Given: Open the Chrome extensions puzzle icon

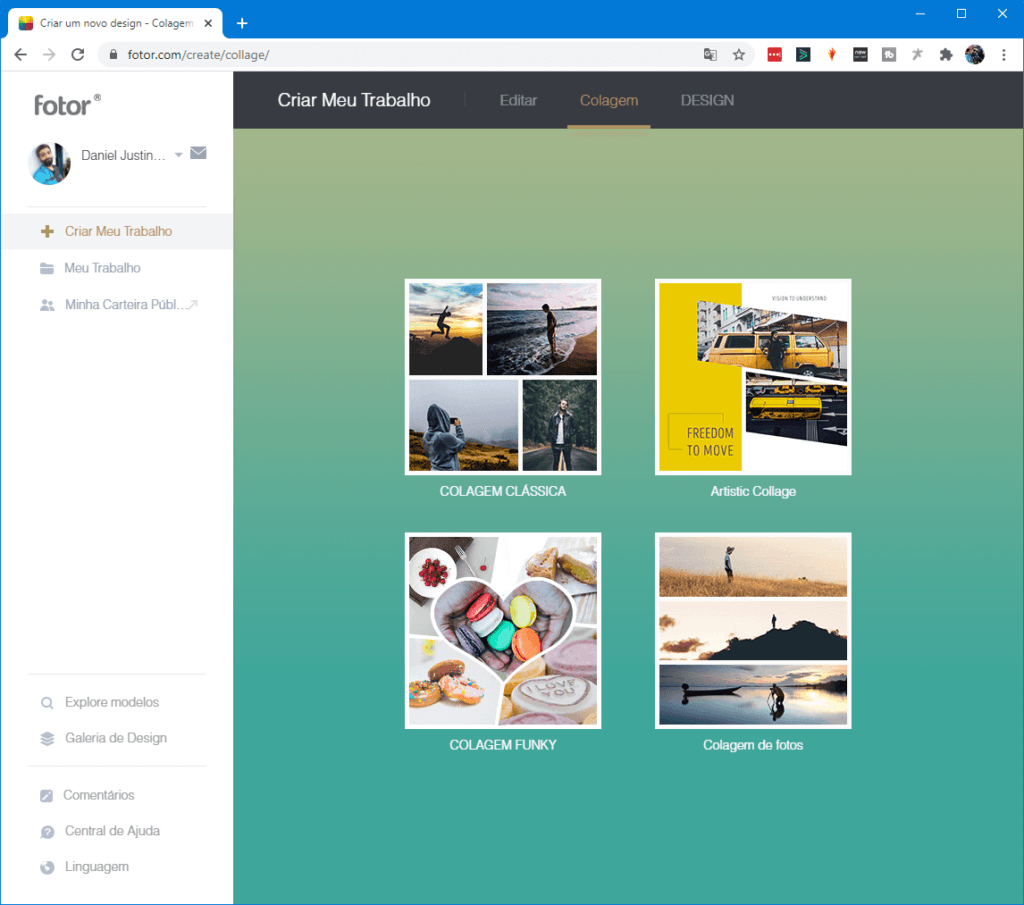Looking at the screenshot, I should [x=945, y=55].
